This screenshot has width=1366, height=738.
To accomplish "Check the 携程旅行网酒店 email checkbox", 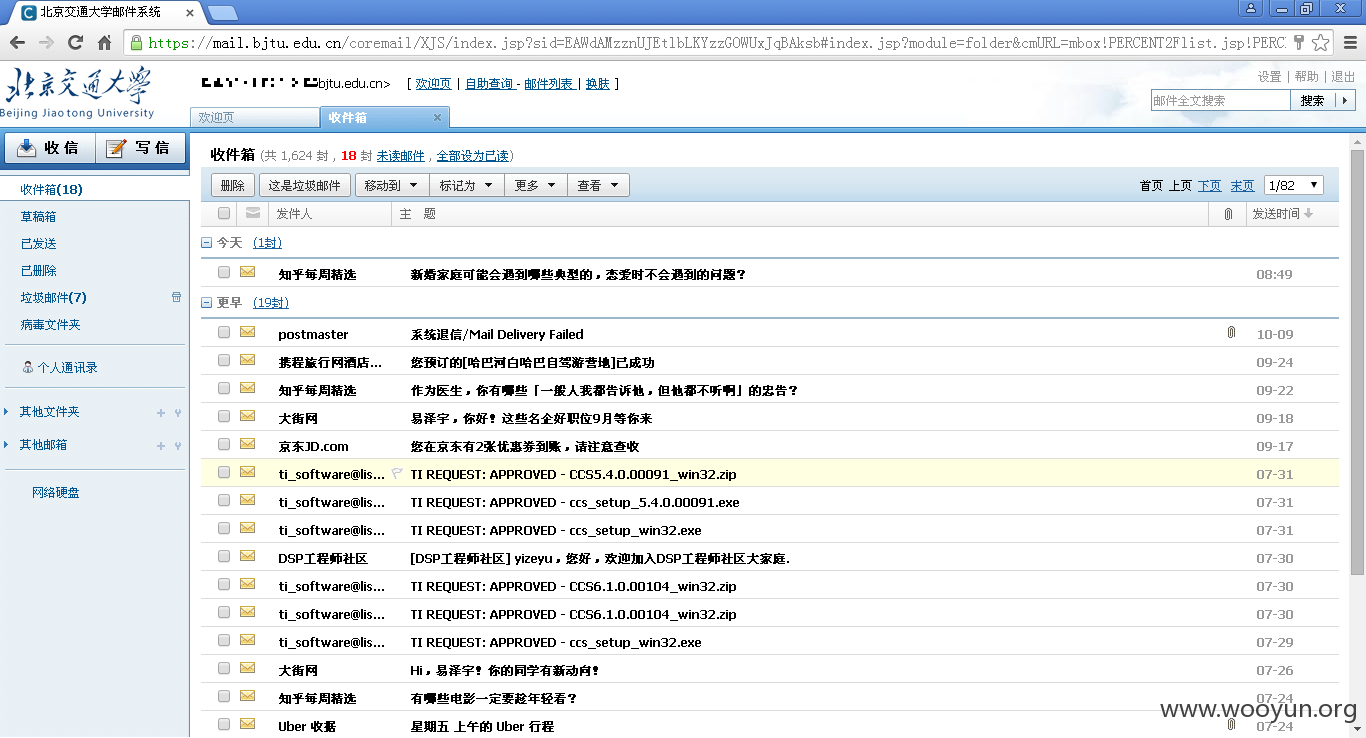I will (224, 361).
